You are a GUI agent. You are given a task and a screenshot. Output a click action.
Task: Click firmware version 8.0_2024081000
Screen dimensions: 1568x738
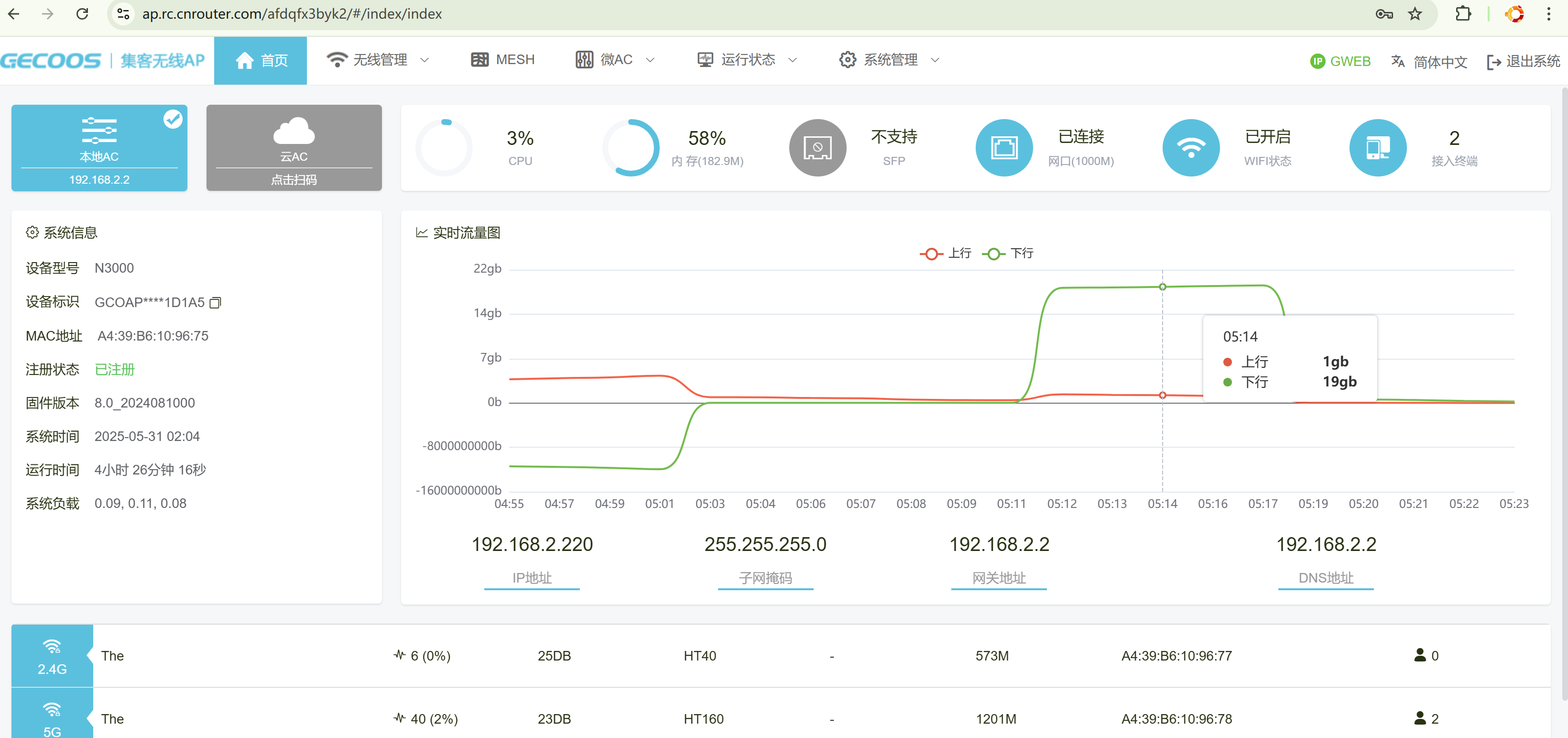click(144, 403)
